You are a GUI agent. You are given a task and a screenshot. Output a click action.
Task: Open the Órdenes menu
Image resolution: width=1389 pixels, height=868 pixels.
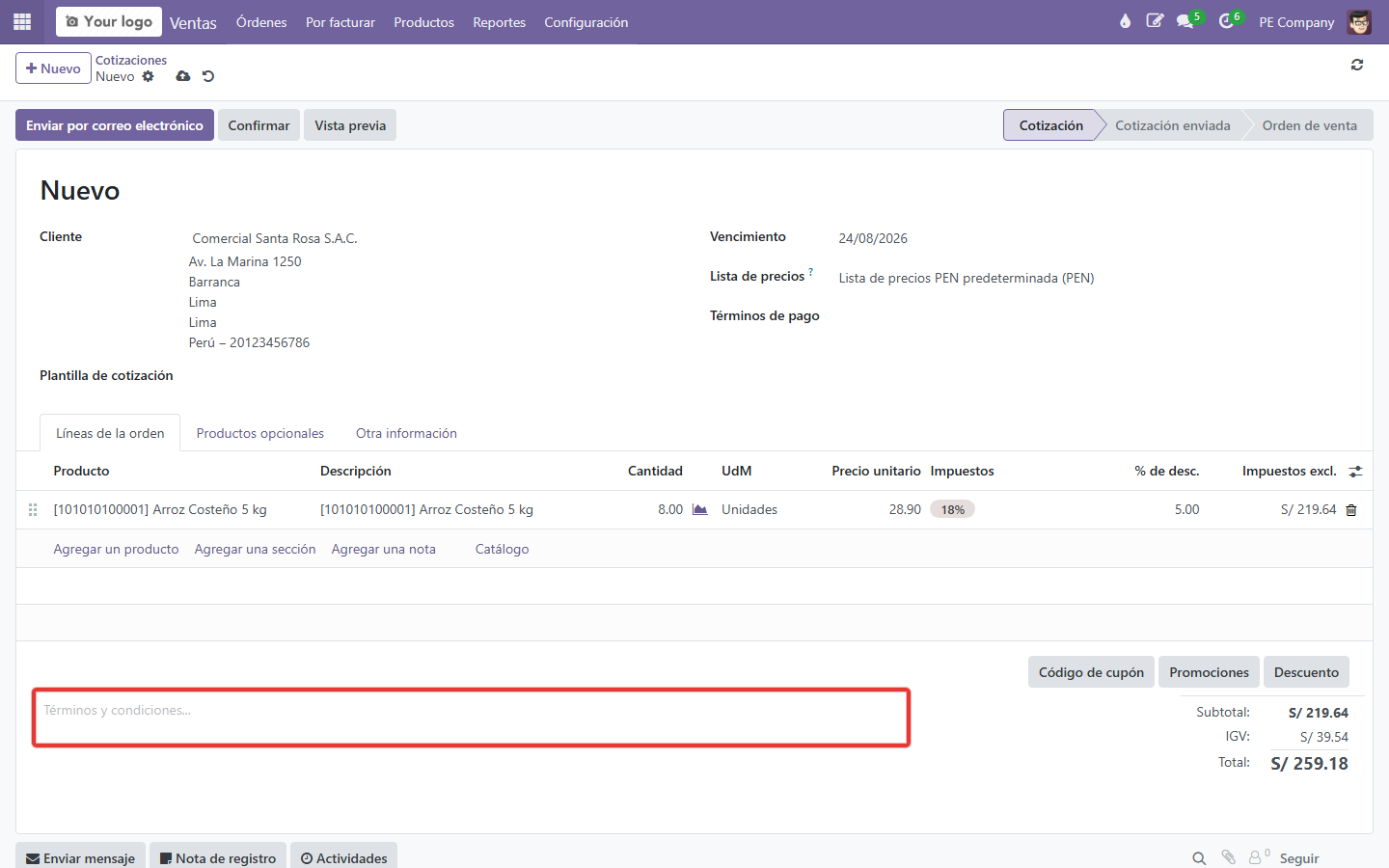(261, 22)
